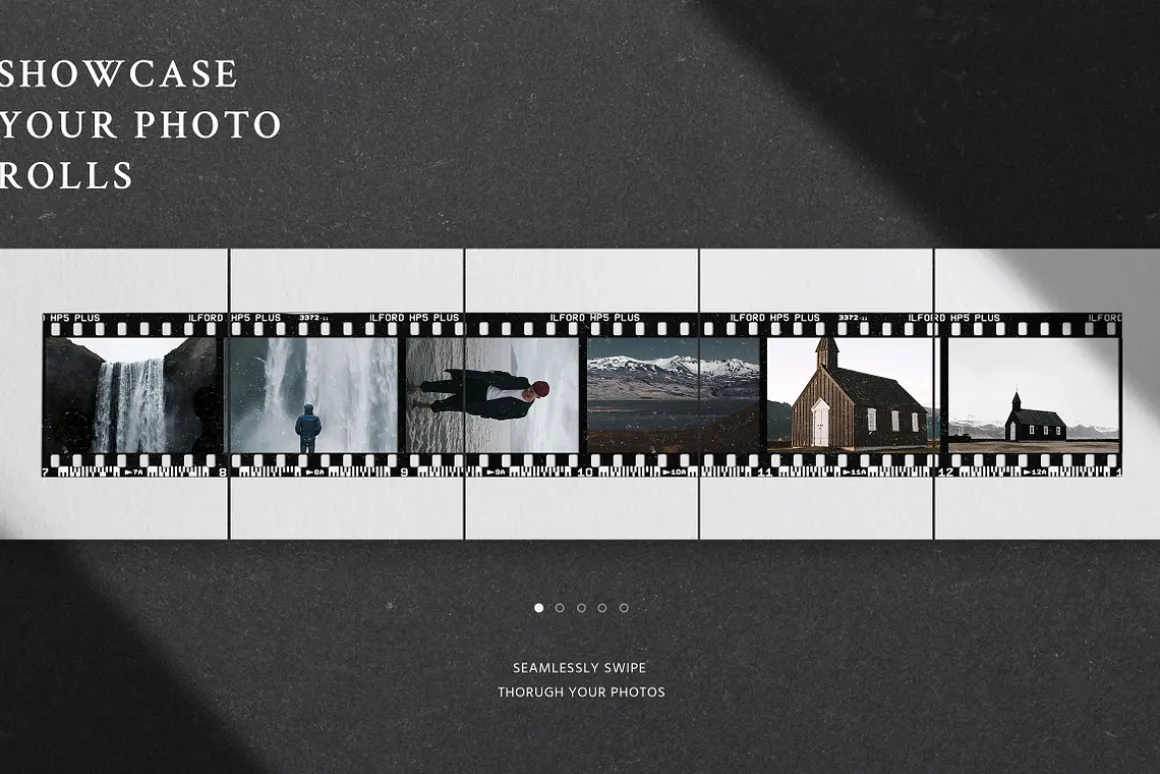Click the 'SEAMLESSLY SWIPE' caption line
The height and width of the screenshot is (774, 1160).
[579, 667]
